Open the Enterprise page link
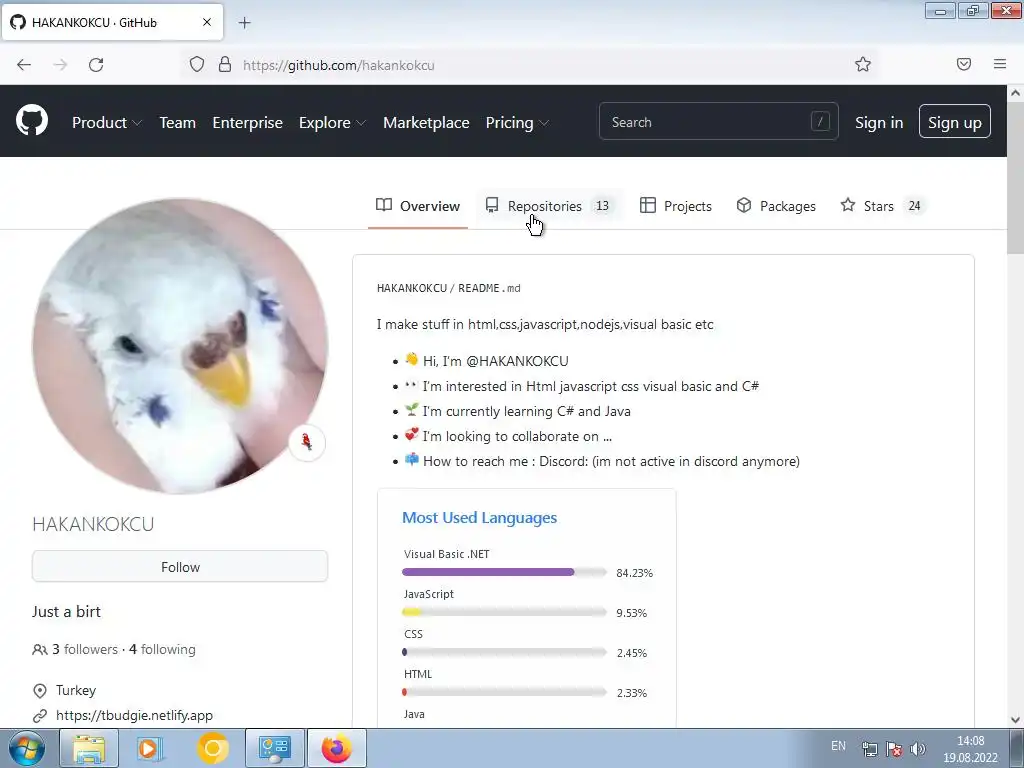This screenshot has width=1024, height=768. pyautogui.click(x=248, y=122)
